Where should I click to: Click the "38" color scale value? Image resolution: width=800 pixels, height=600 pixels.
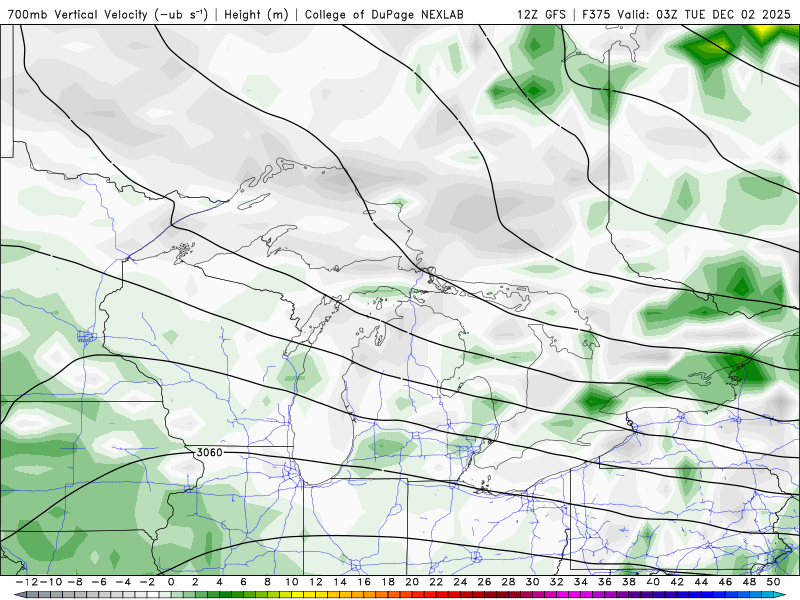(x=629, y=582)
